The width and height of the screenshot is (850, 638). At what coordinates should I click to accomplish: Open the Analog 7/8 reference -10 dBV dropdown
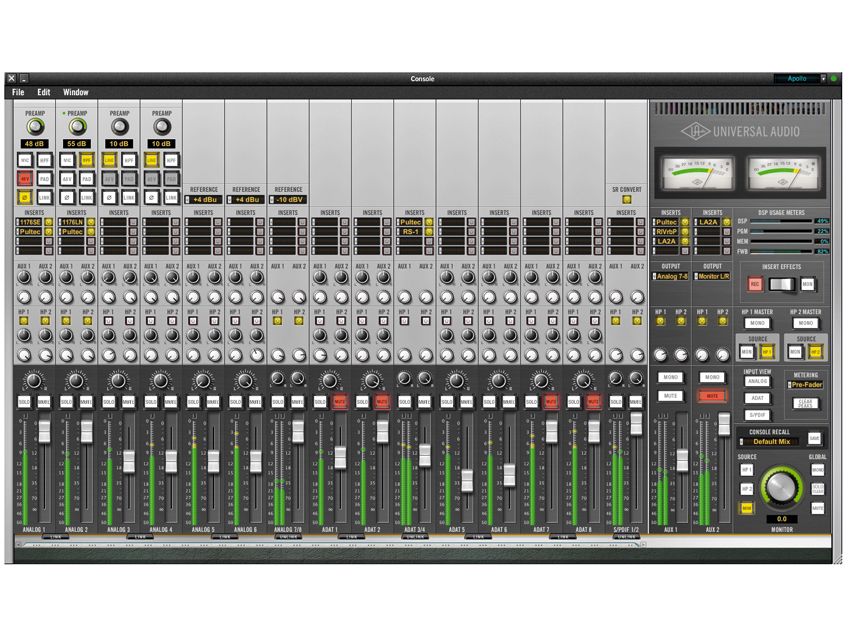[x=288, y=200]
